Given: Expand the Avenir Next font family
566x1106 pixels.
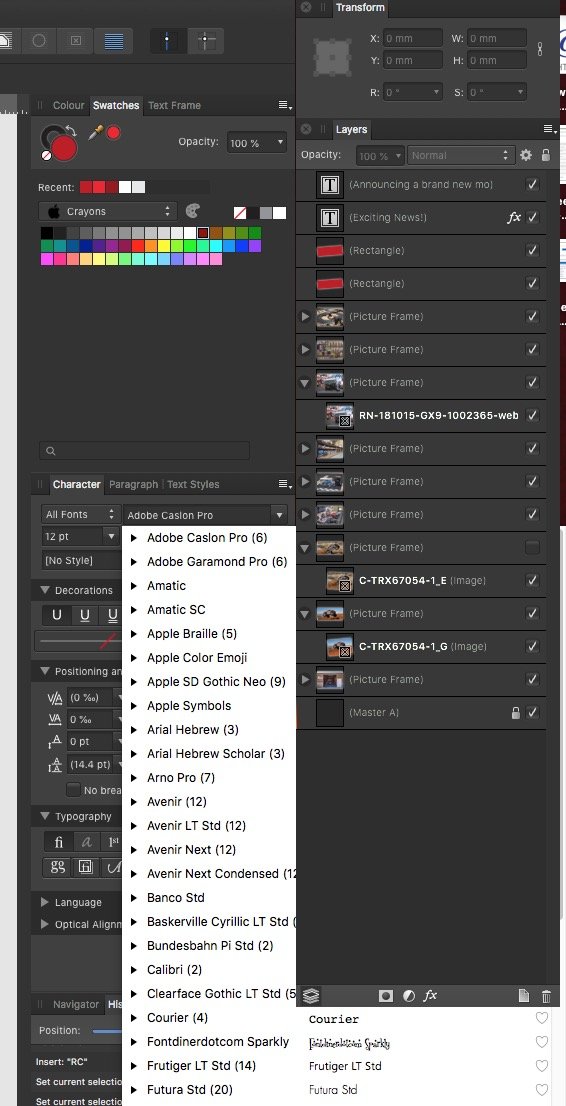Looking at the screenshot, I should click(133, 849).
